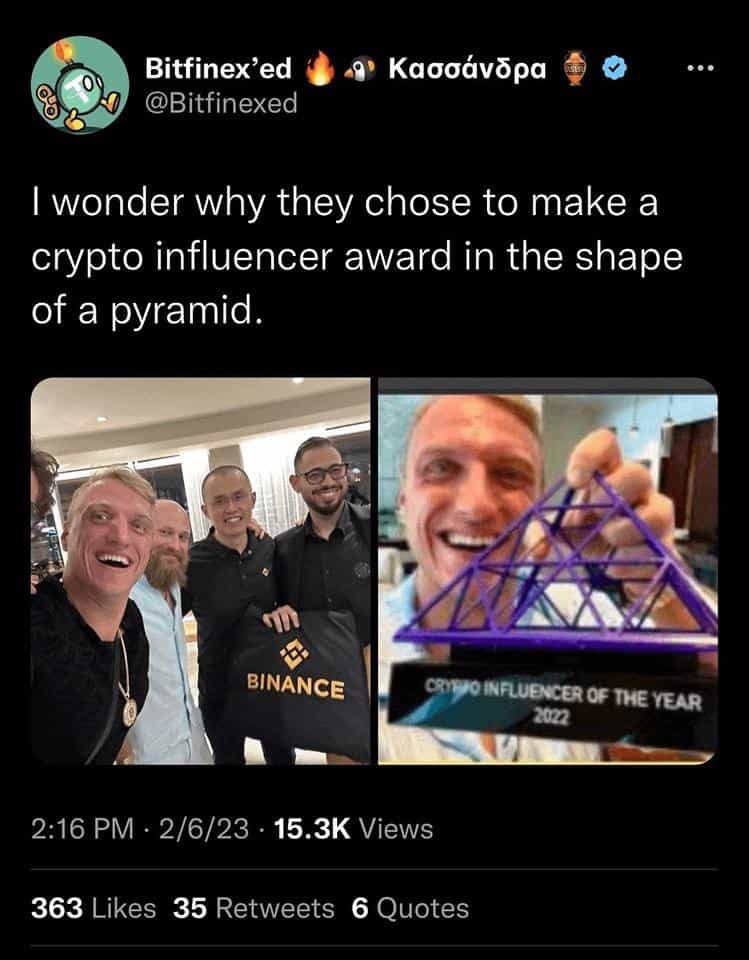
Task: Open the Bitfinex'ed display name
Action: (x=218, y=69)
